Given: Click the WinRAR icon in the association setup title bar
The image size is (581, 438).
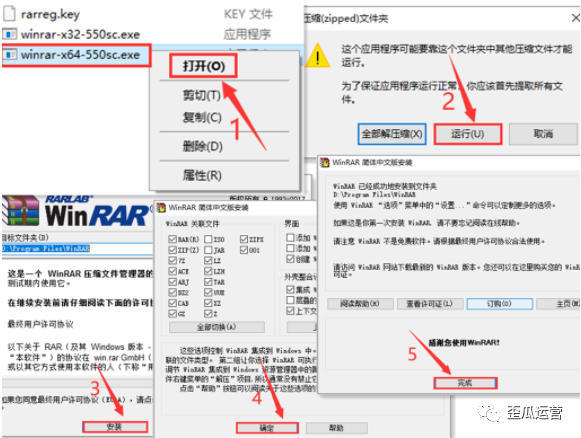Looking at the screenshot, I should pos(161,208).
